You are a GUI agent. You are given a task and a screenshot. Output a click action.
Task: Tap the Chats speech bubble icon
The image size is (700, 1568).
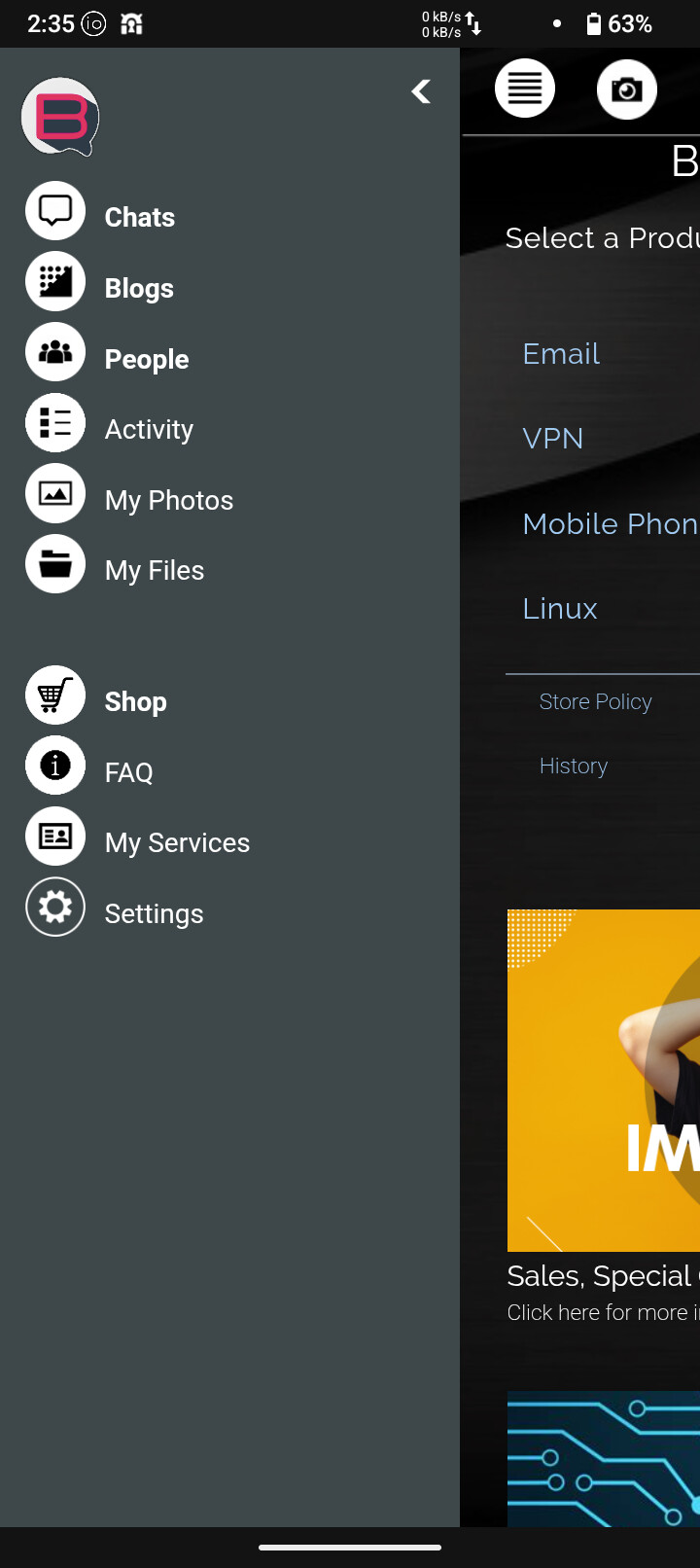pyautogui.click(x=55, y=211)
